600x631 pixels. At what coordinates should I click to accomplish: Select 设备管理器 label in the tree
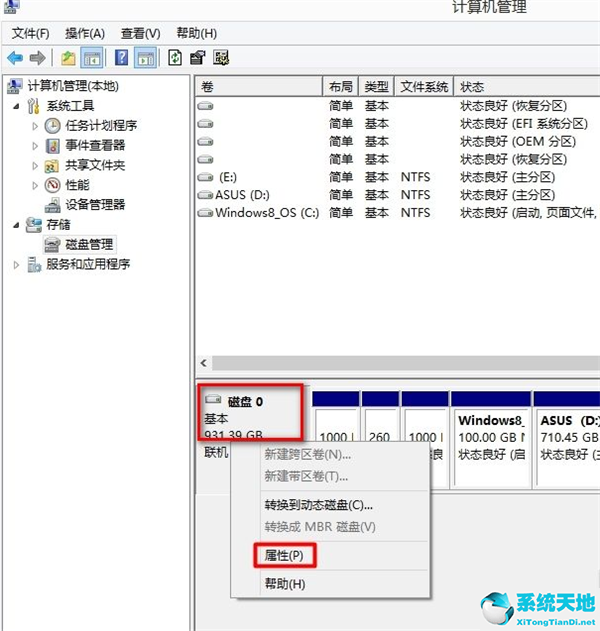[x=95, y=205]
